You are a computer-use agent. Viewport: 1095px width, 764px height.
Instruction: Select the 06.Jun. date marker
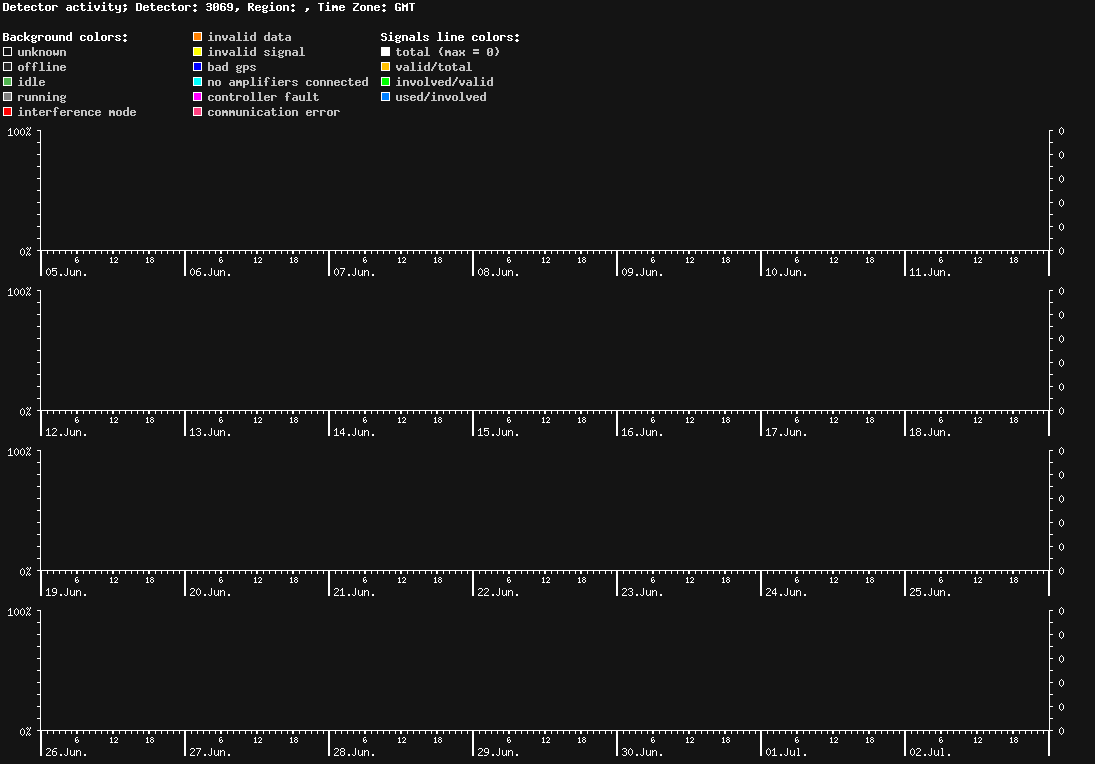coord(210,272)
